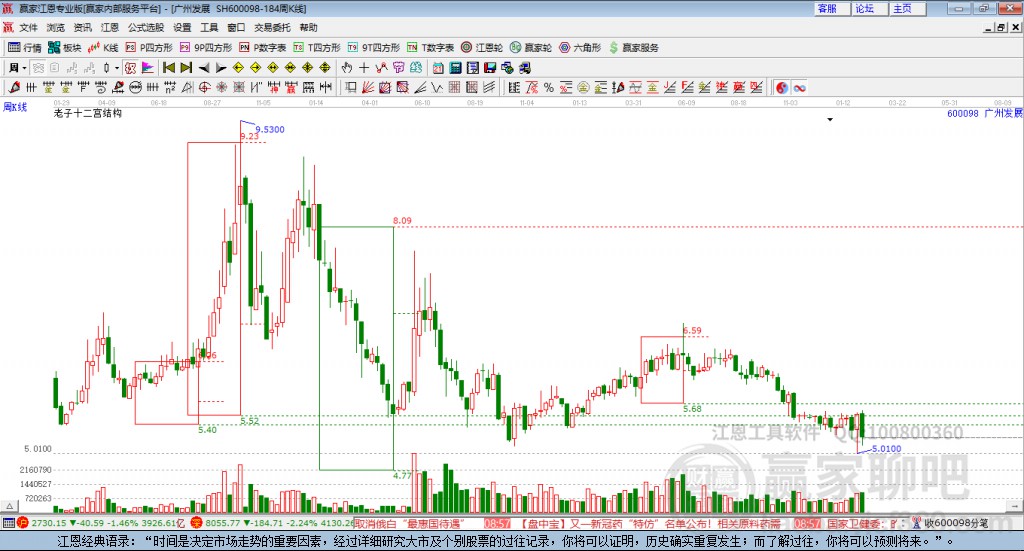Click the 主页 homepage button
This screenshot has height=551, width=1024.
[907, 8]
